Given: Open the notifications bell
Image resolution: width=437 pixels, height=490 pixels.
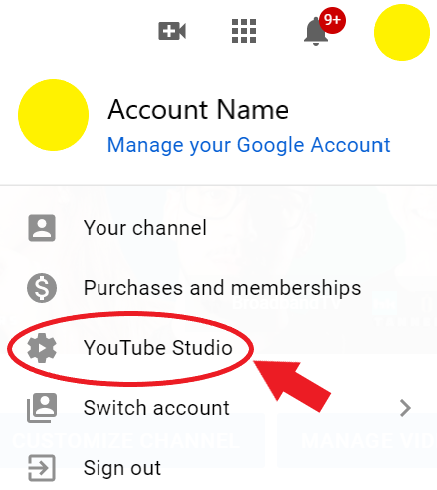Looking at the screenshot, I should click(x=315, y=33).
